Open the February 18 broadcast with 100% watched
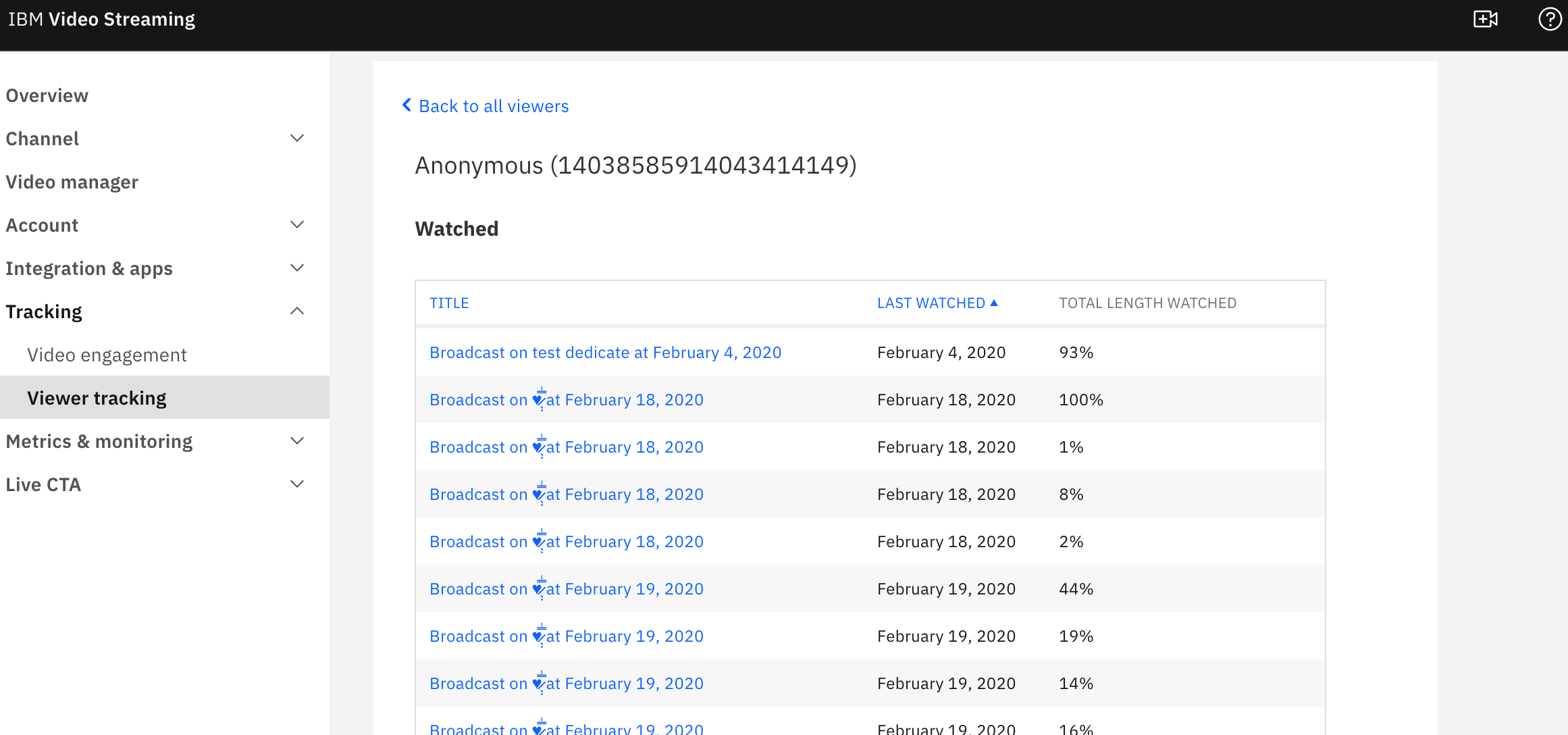This screenshot has width=1568, height=735. coord(567,400)
